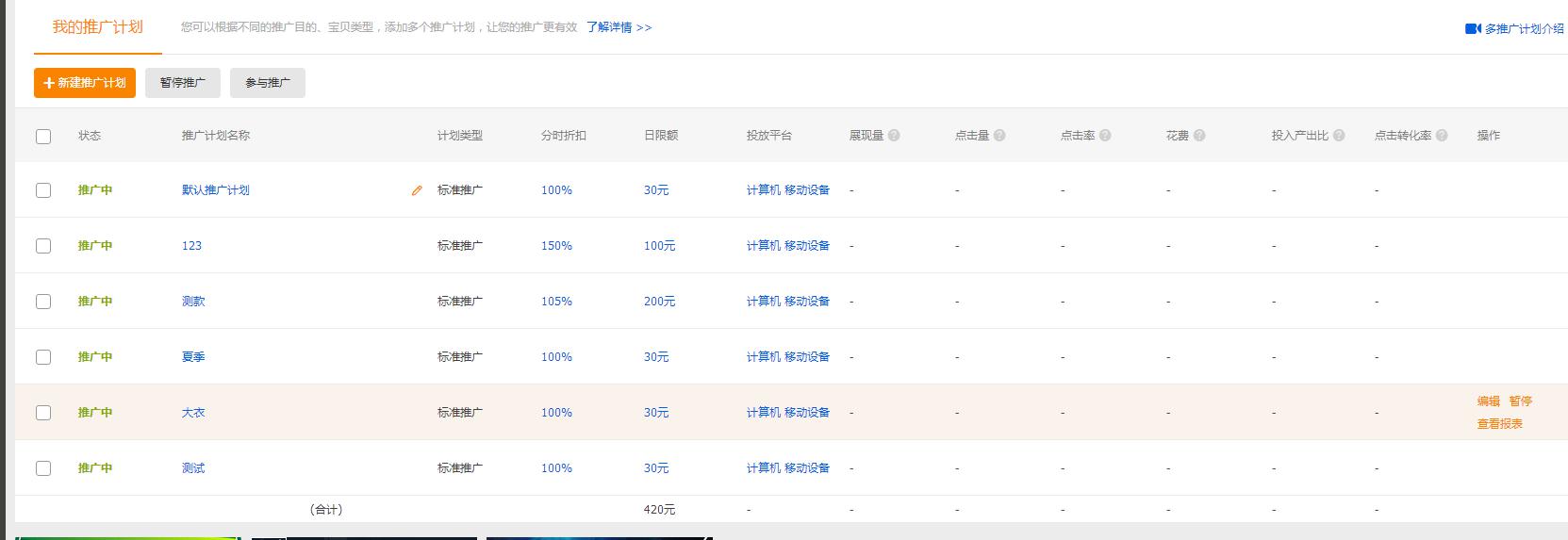Screen dimensions: 1568x540
Task: Open the 了解详情 link
Action: pyautogui.click(x=619, y=27)
